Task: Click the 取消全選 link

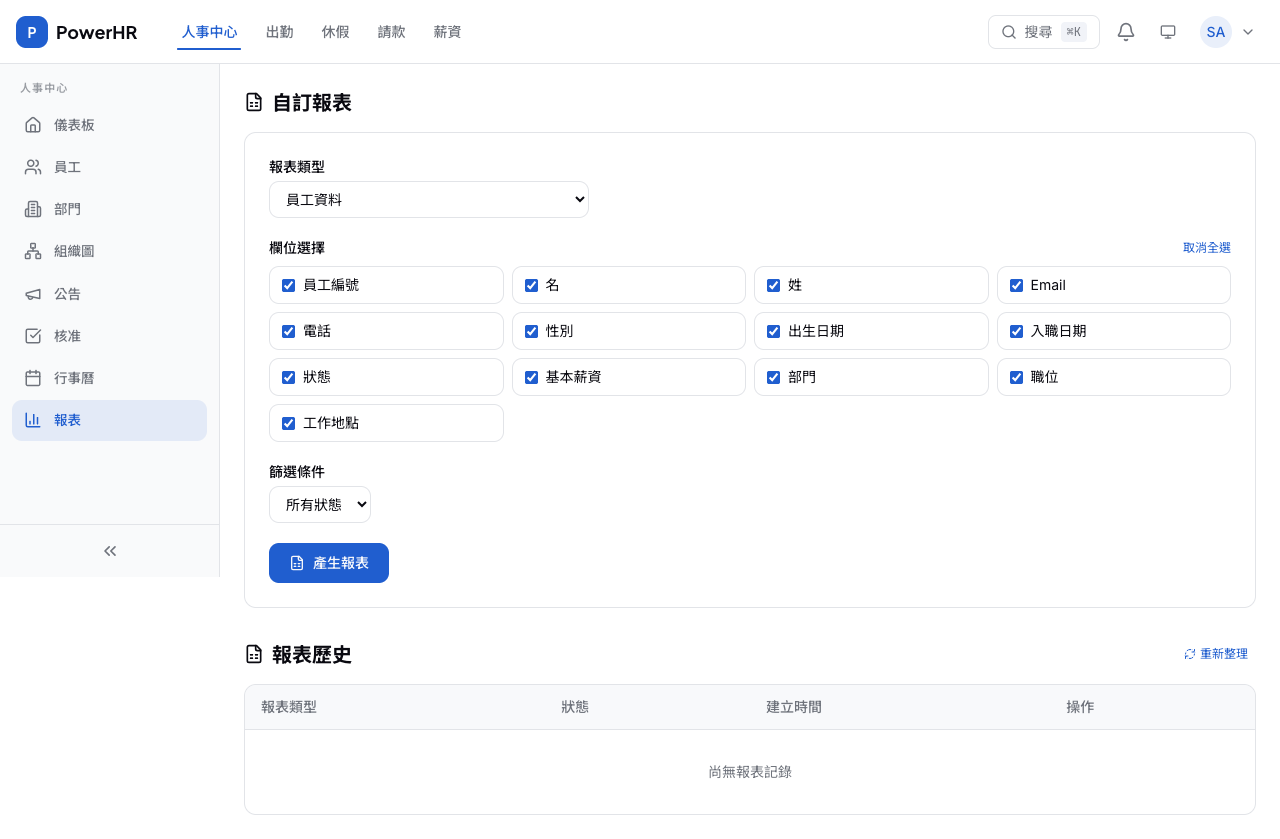Action: click(x=1205, y=247)
